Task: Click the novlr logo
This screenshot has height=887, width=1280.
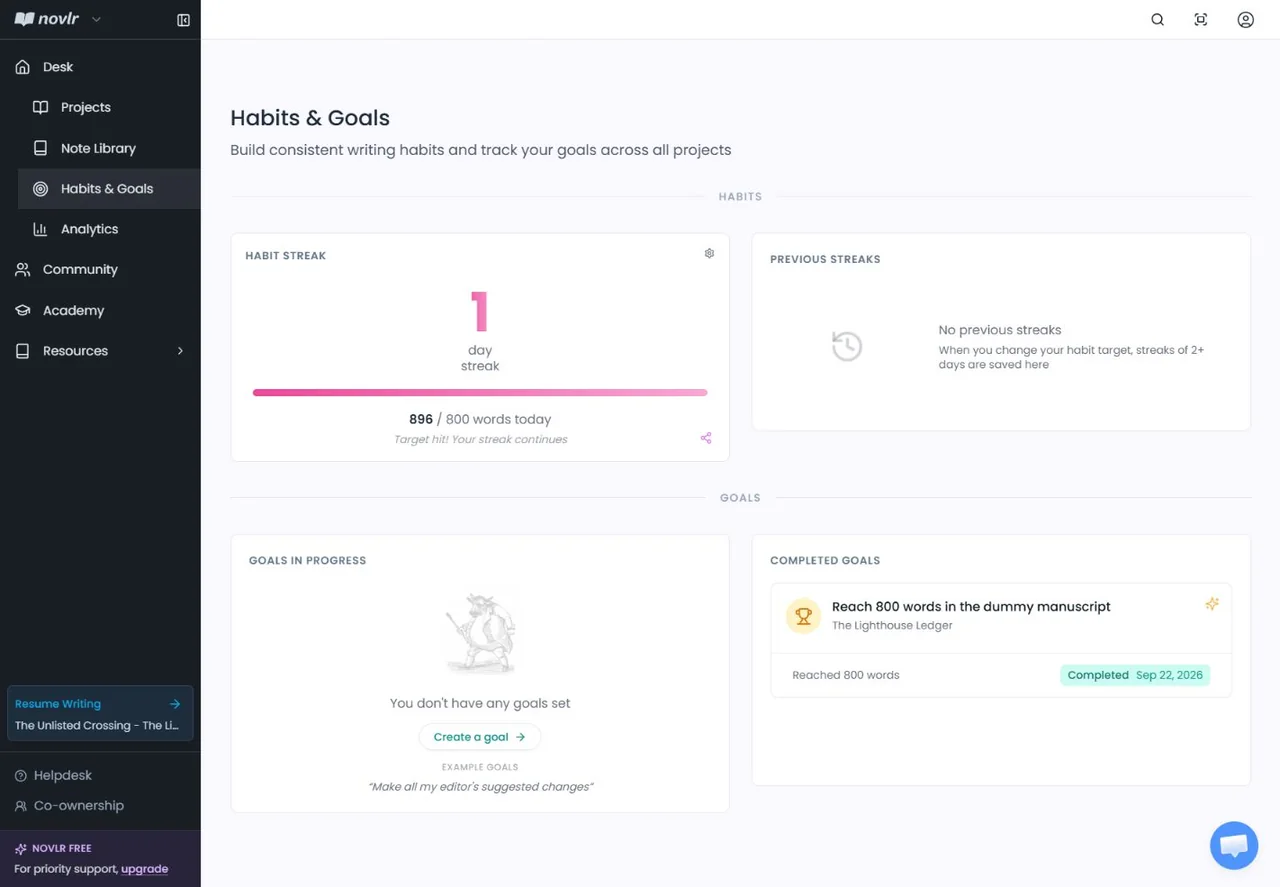Action: tap(46, 19)
